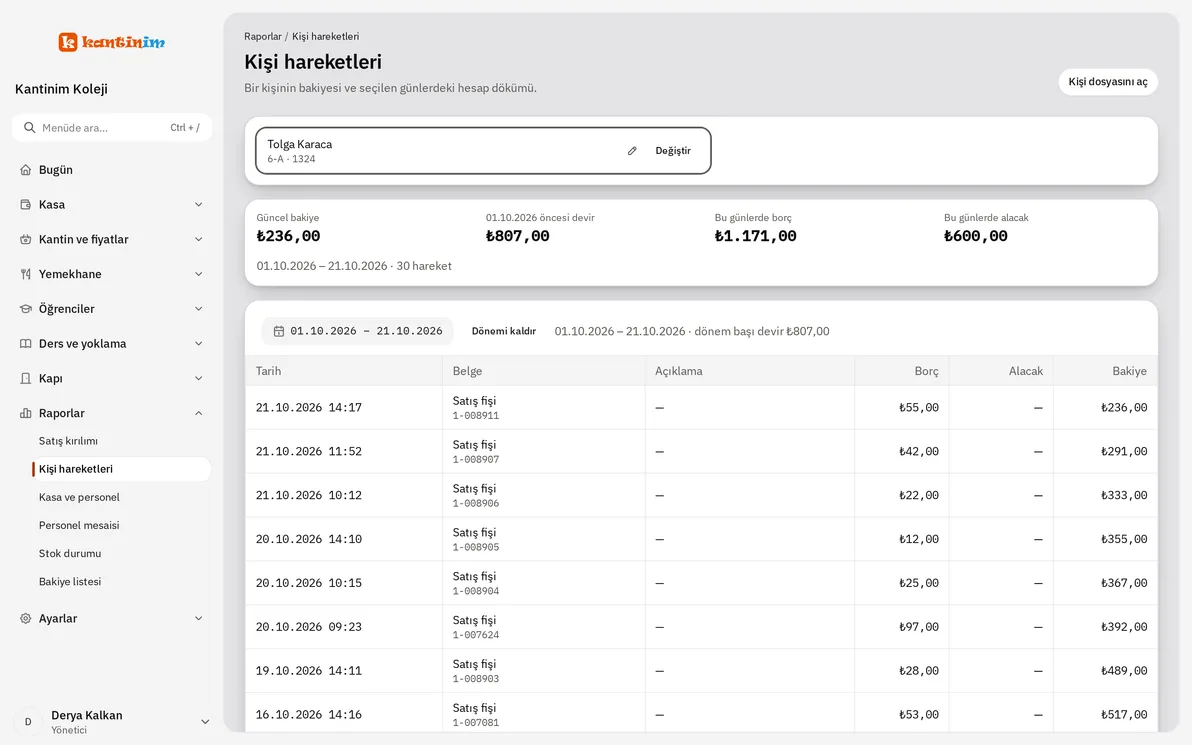1192x745 pixels.
Task: Focus the Menüde ara search field
Action: [112, 128]
